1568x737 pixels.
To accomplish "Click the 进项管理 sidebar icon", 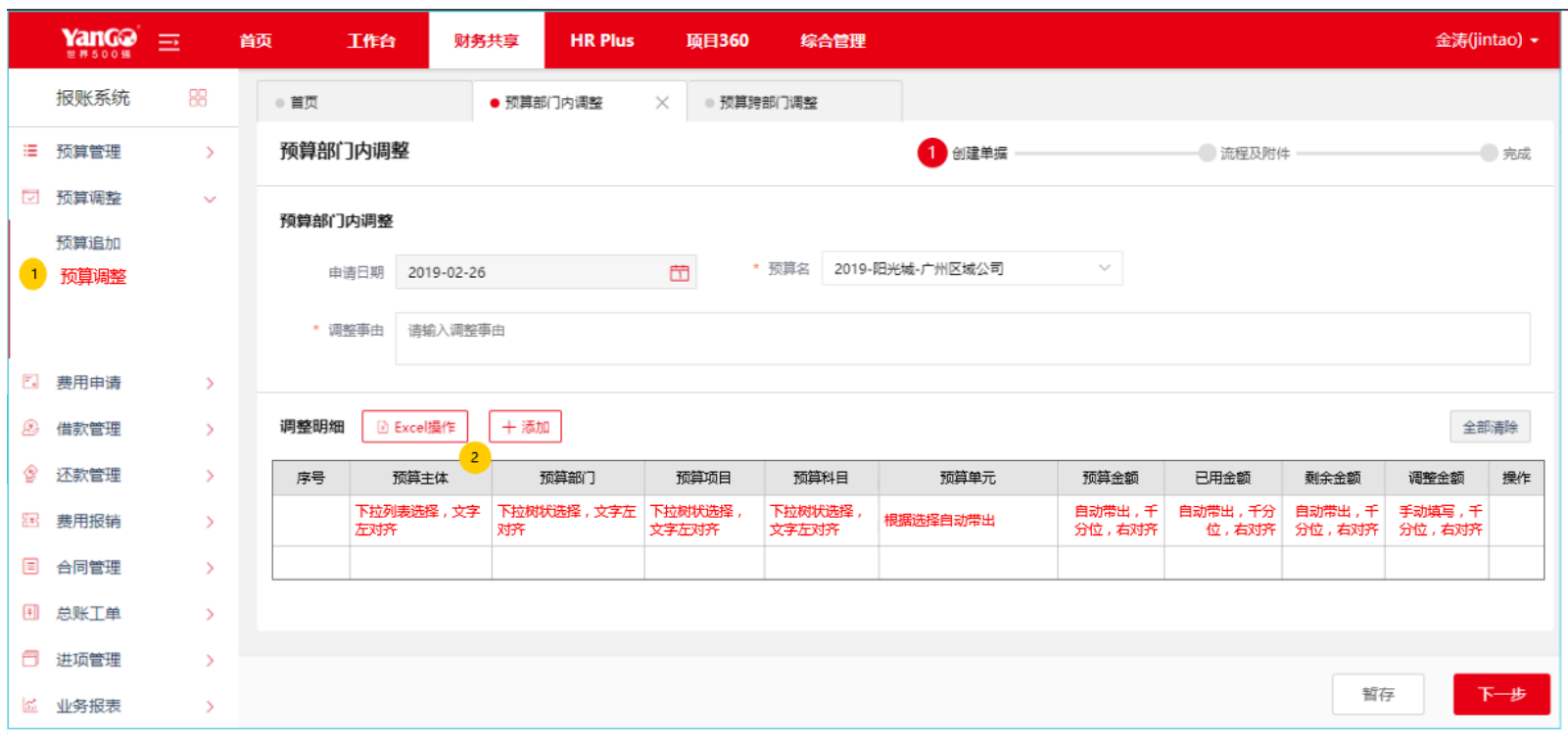I will (x=30, y=659).
